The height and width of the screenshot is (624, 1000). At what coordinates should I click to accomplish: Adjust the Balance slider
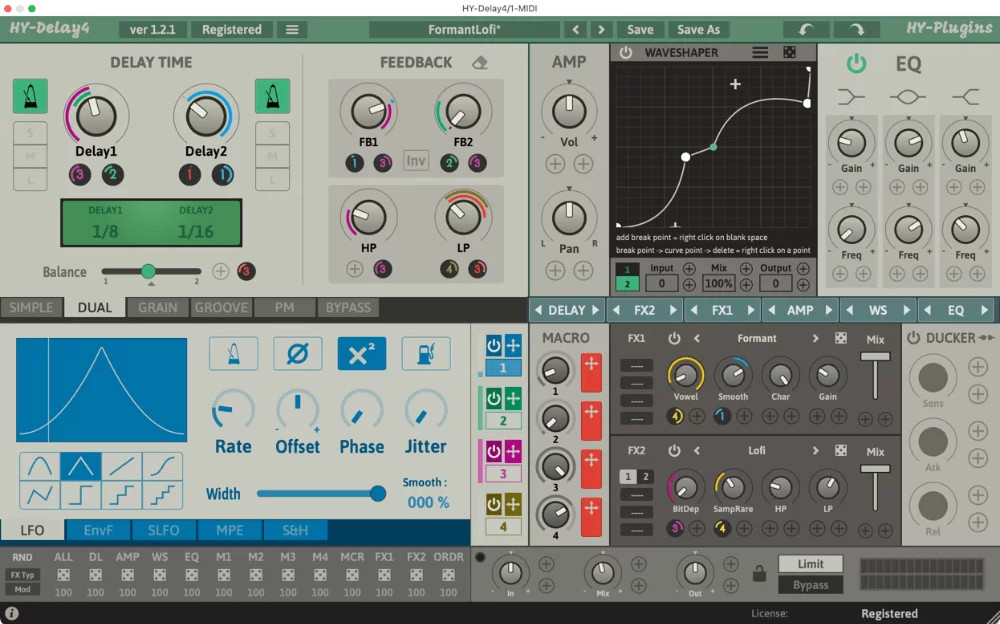(149, 271)
